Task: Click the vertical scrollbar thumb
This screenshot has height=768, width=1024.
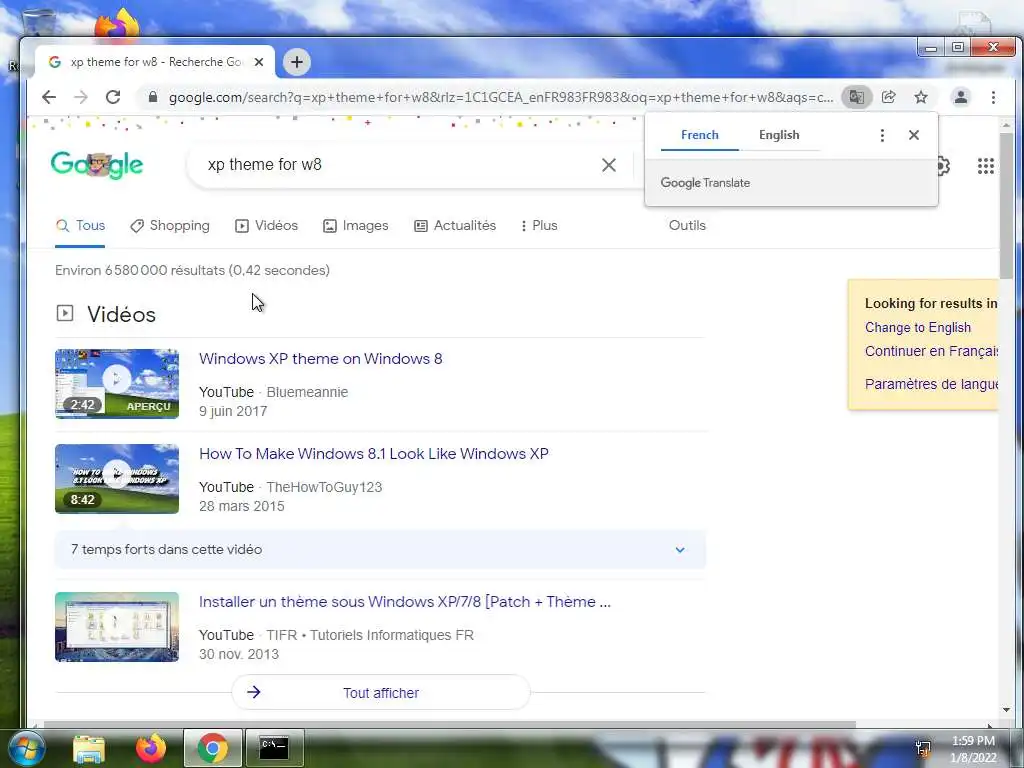Action: (1006, 206)
